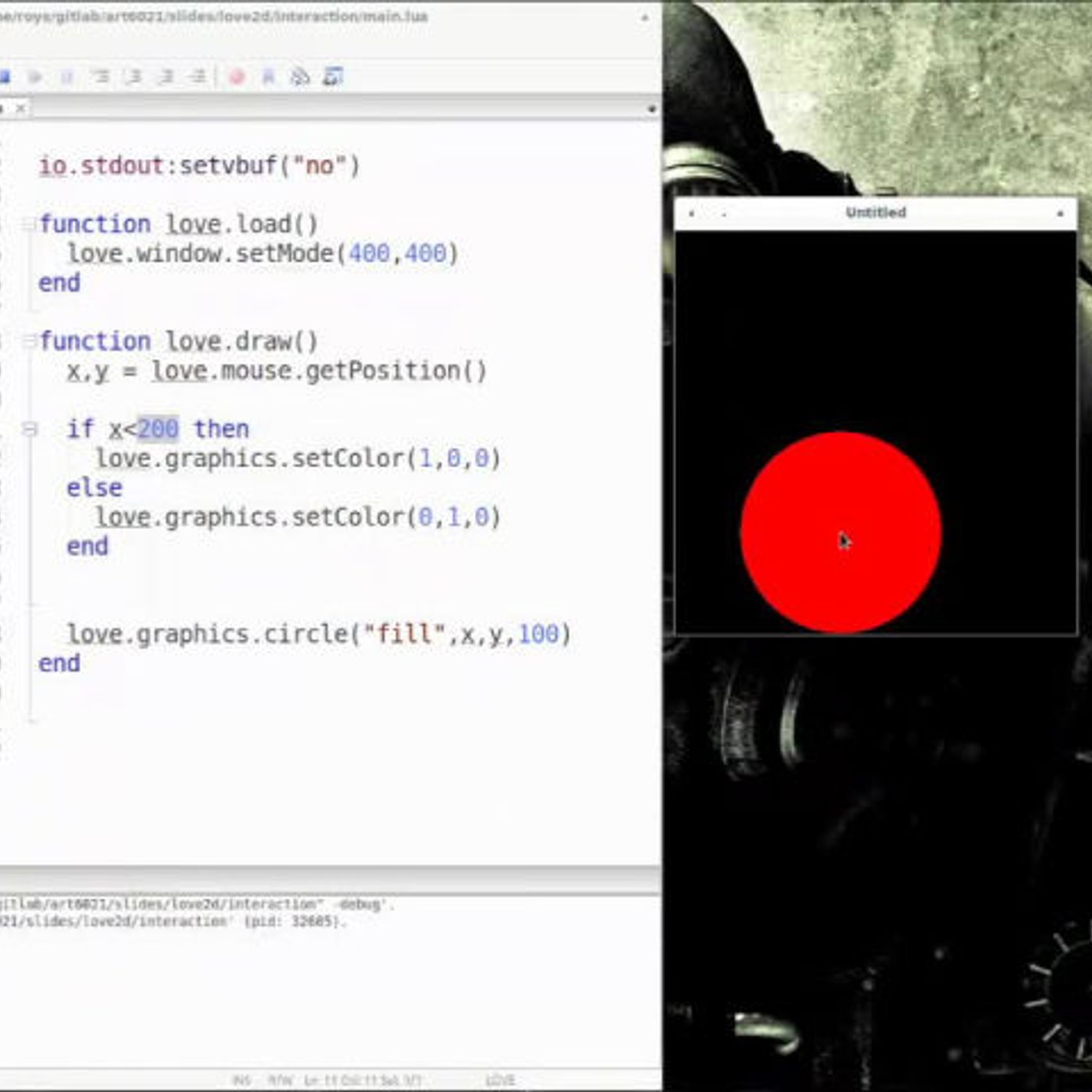Click the pause-style break execution toolbar icon

67,76
